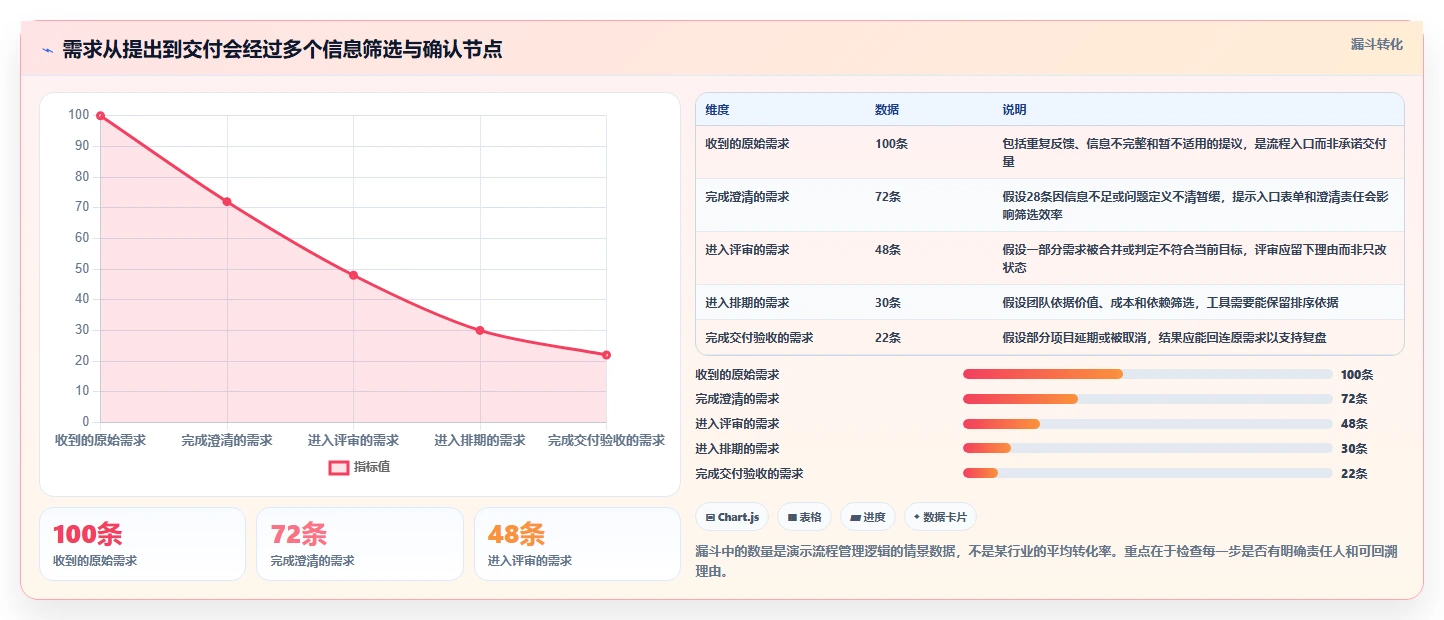Click the page title 需求从提出到交付
The height and width of the screenshot is (620, 1444).
click(283, 49)
